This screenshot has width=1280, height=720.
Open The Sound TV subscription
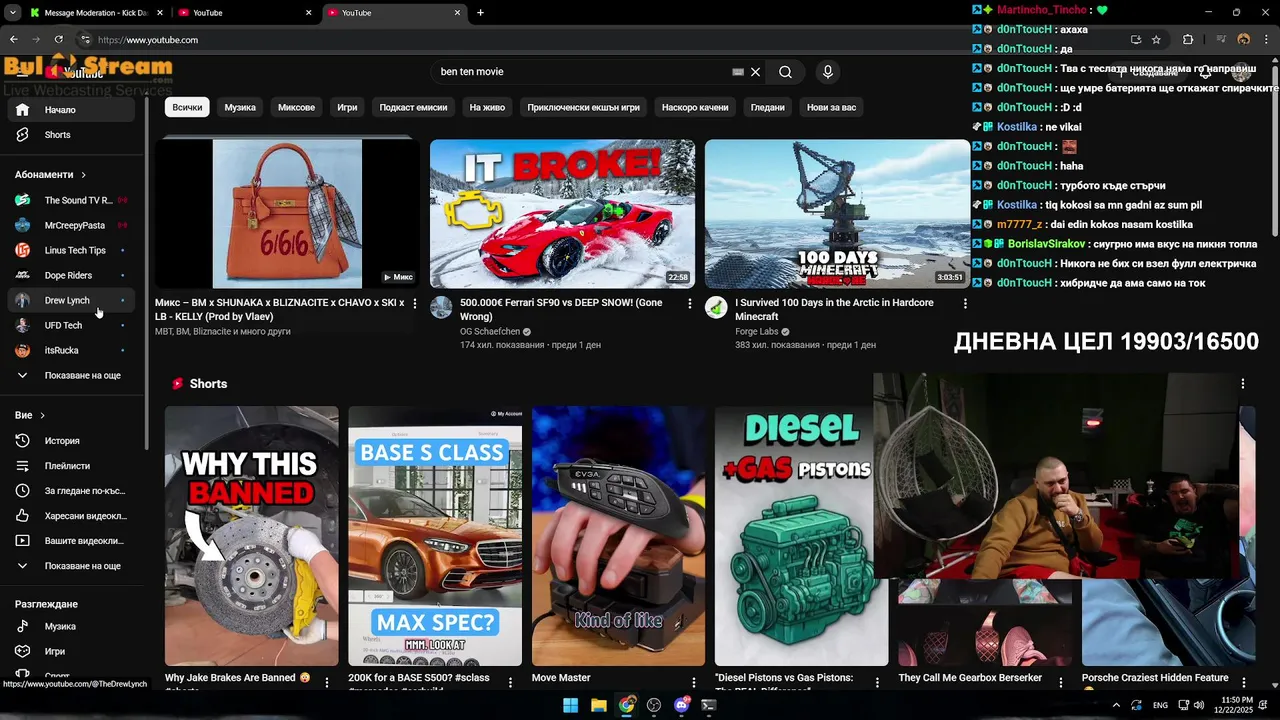[x=71, y=201]
